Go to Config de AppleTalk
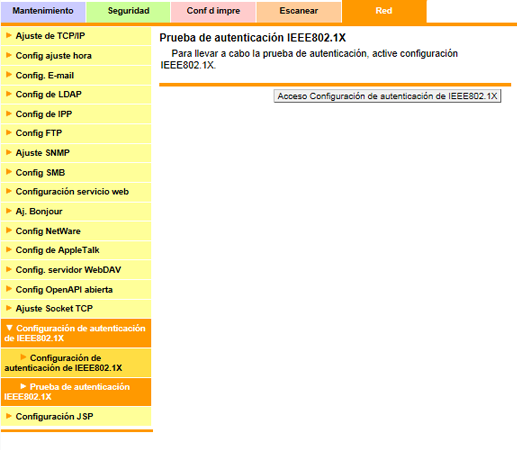 coord(76,250)
